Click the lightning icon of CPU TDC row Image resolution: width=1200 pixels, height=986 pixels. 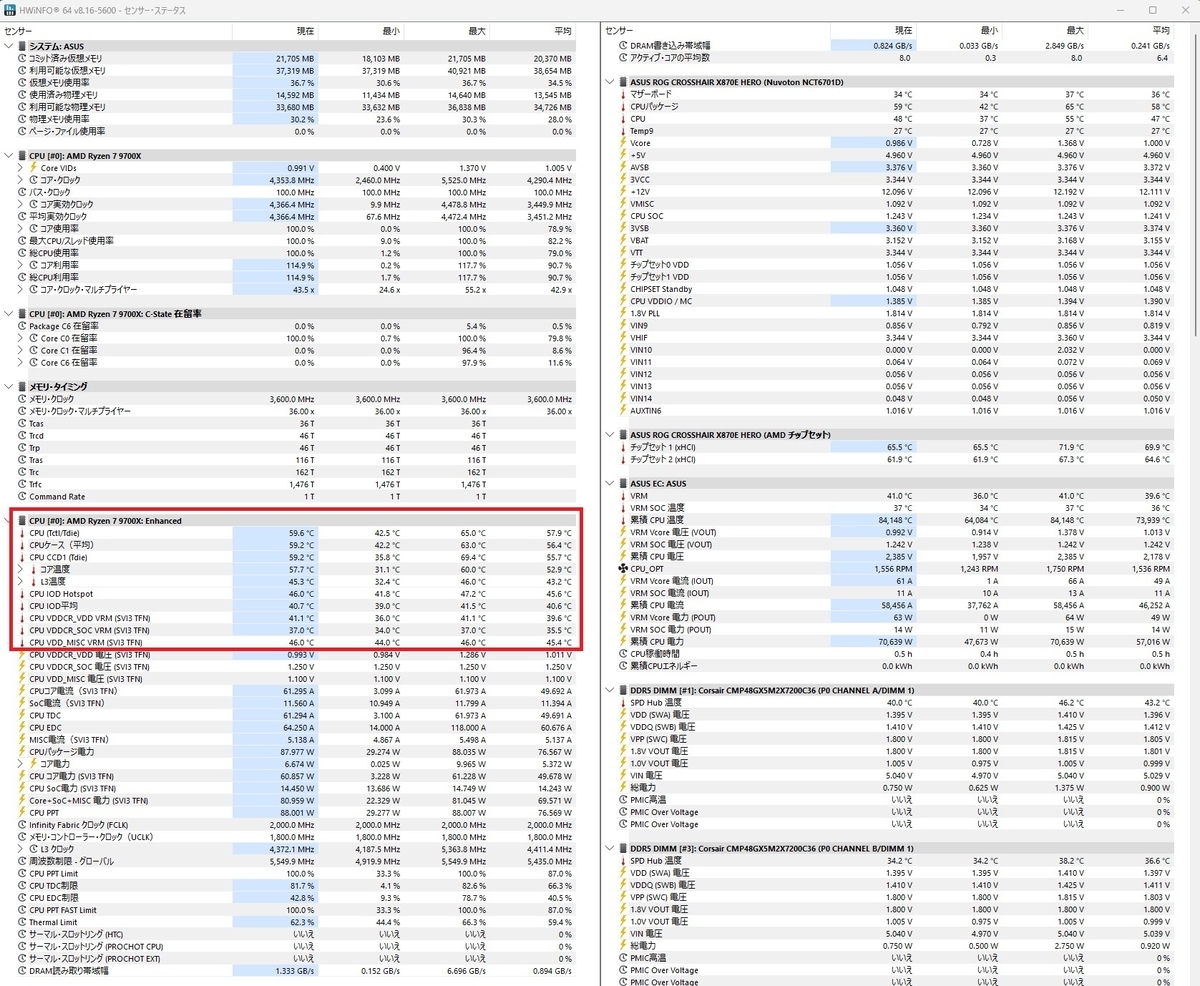23,716
